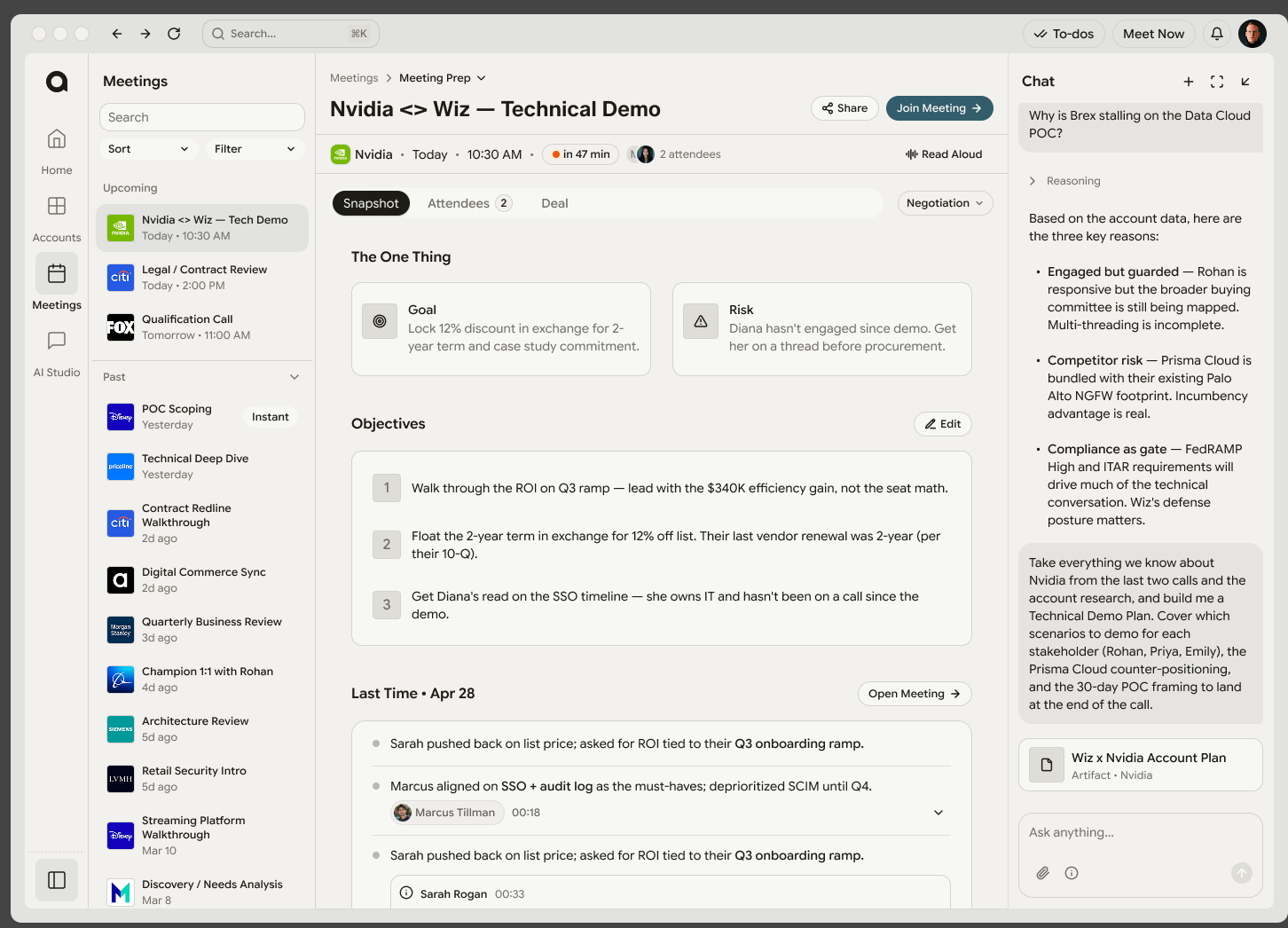Open Technical Deep Dive past meeting
Screen dimensions: 1288x928
(202, 467)
